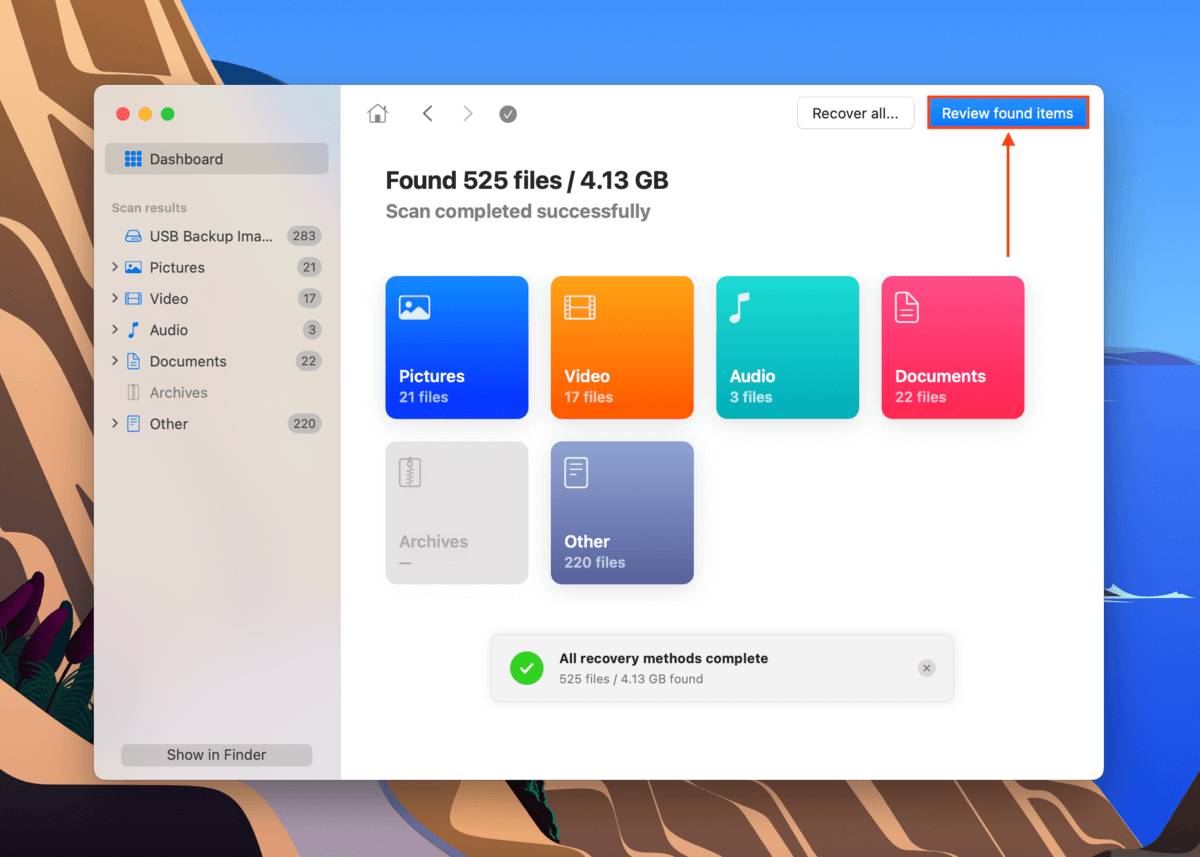Click the scan status checkmark icon
Screen dimensions: 1200x857
[508, 114]
